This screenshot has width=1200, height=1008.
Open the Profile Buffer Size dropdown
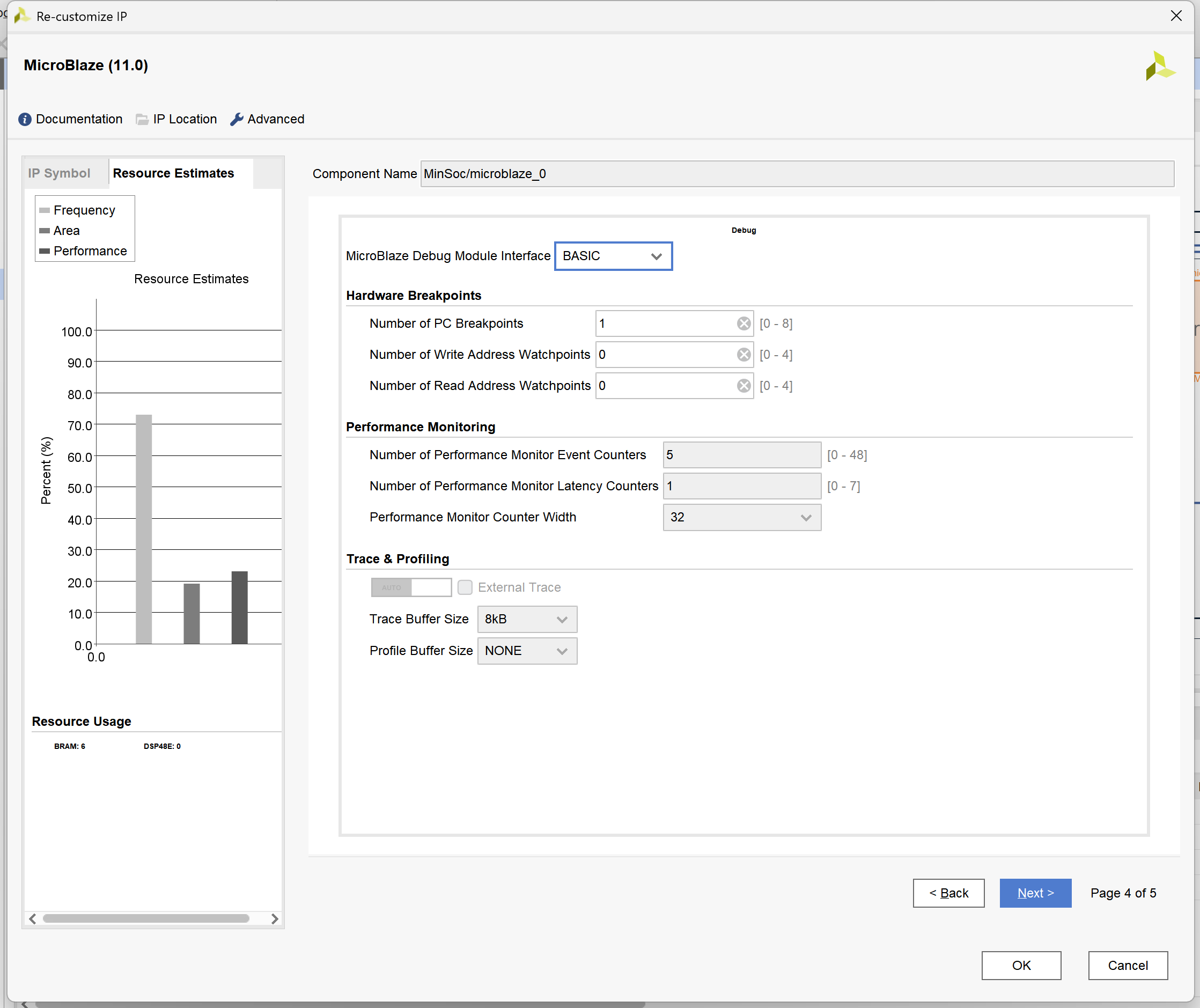click(x=527, y=651)
